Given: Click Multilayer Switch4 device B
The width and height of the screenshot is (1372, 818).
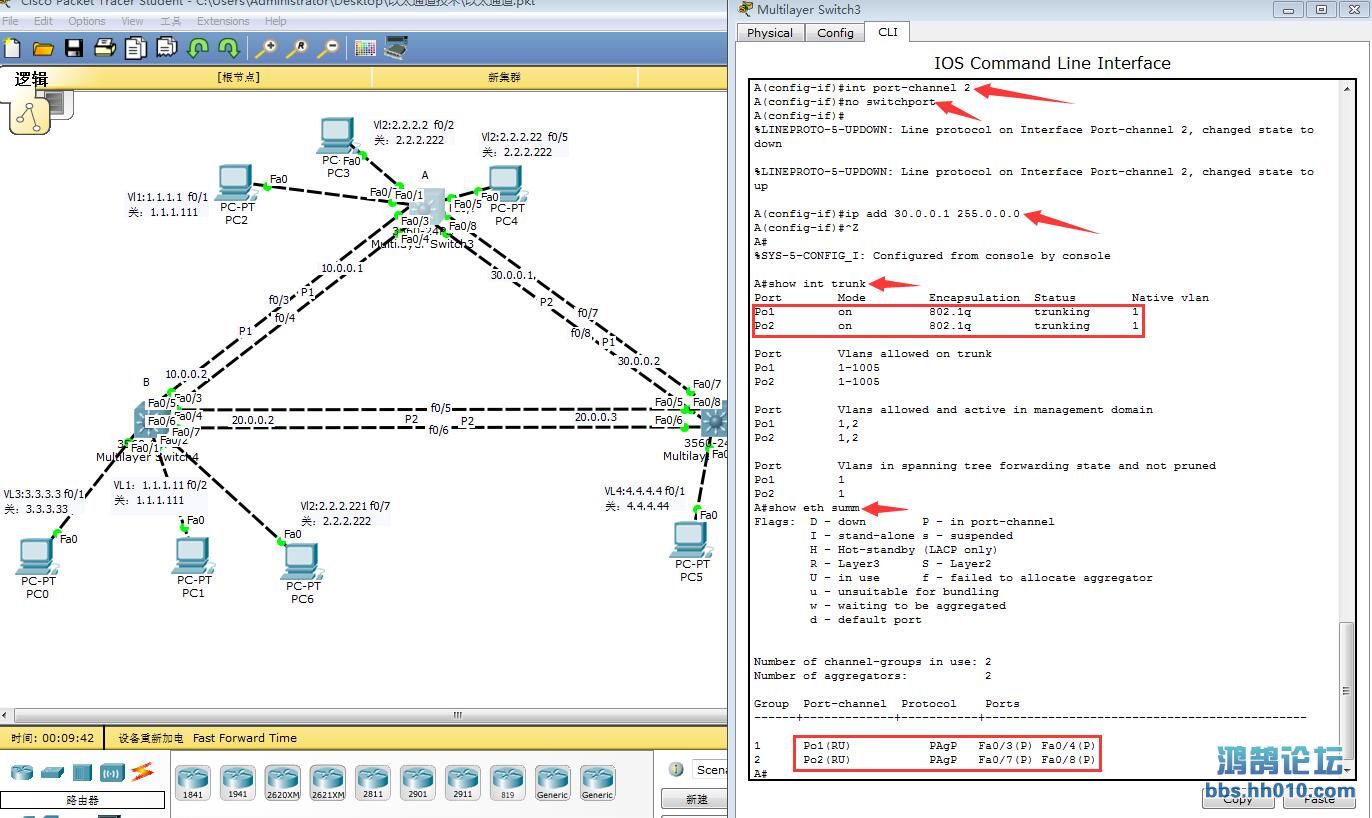Looking at the screenshot, I should pos(150,423).
